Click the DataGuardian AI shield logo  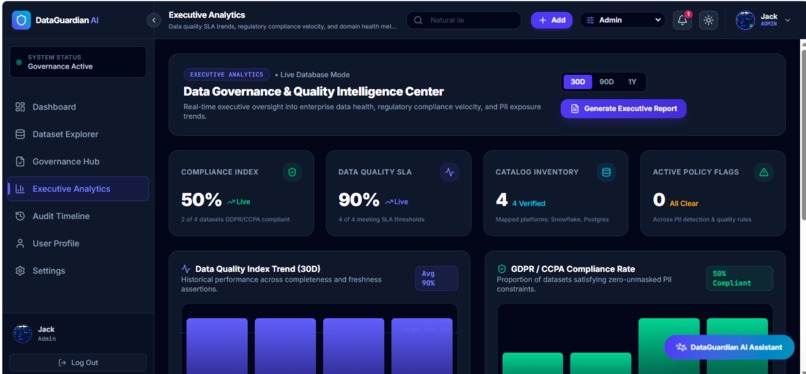tap(21, 21)
